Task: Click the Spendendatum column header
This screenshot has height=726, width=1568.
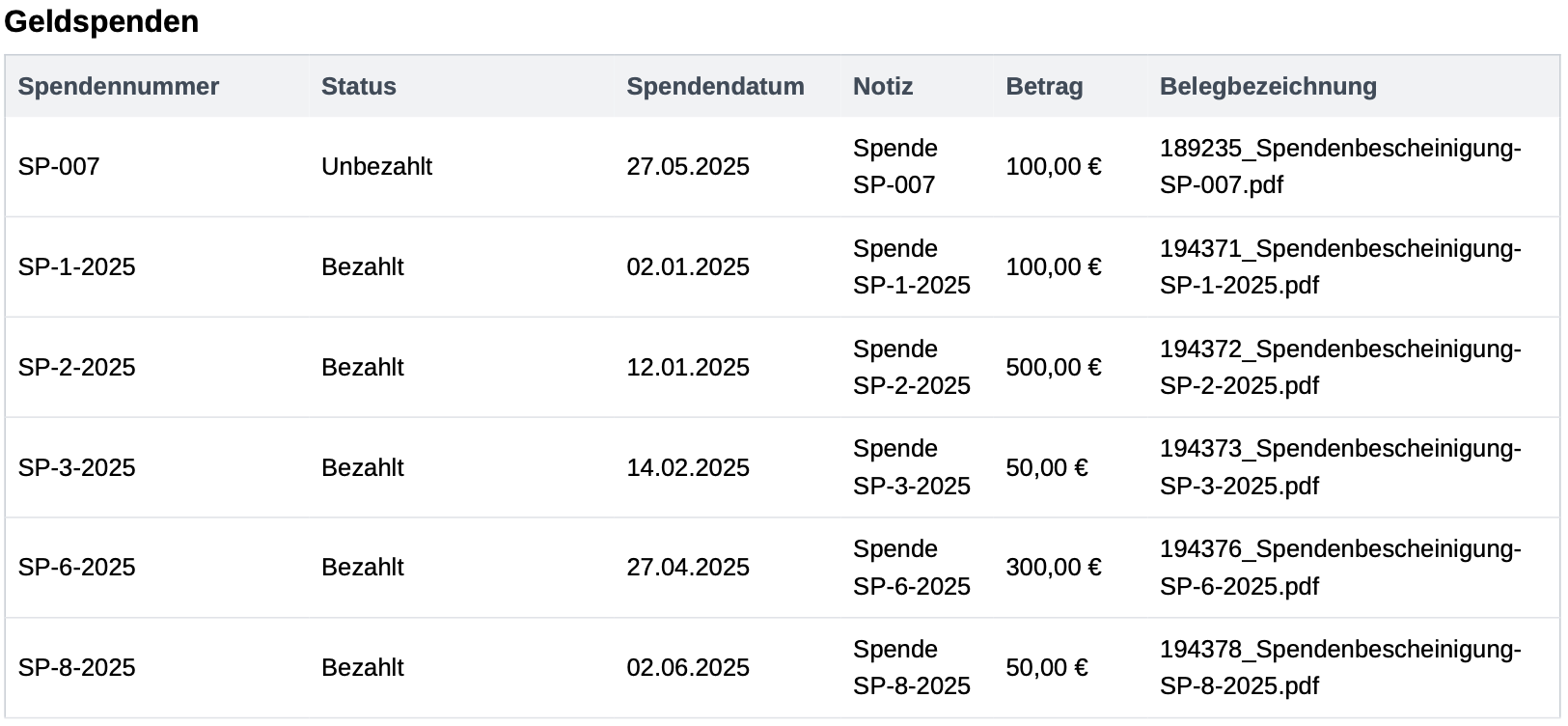Action: 715,87
